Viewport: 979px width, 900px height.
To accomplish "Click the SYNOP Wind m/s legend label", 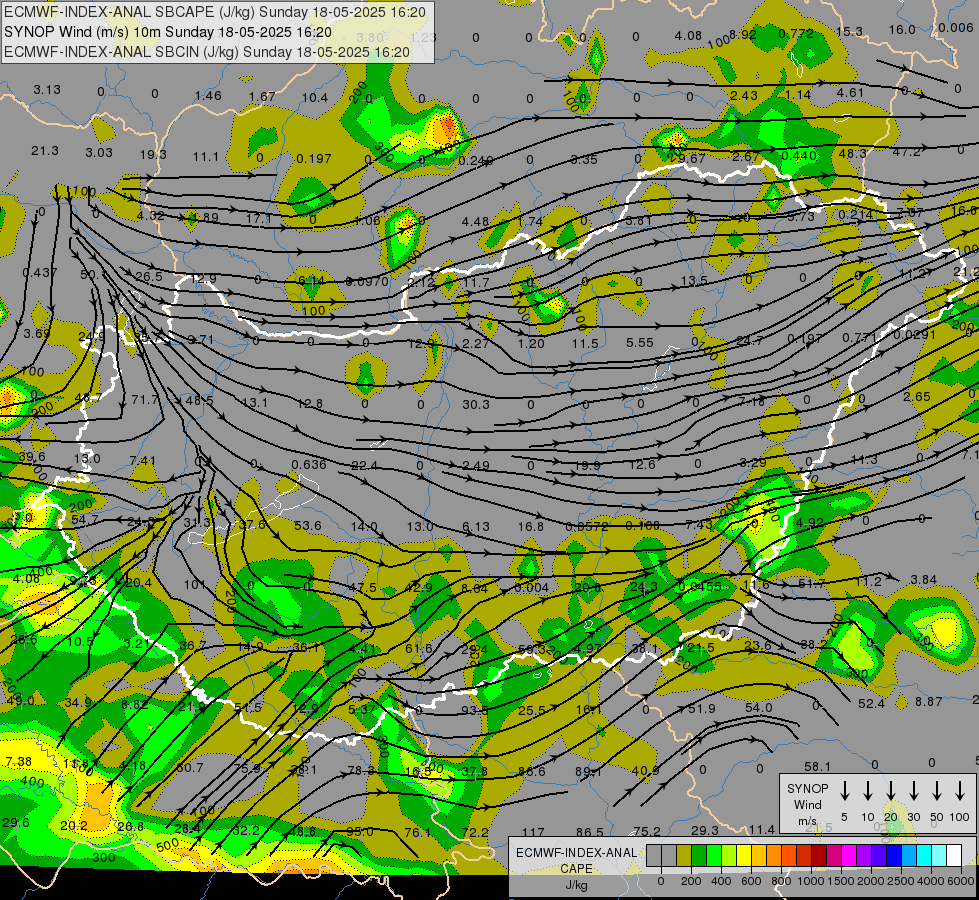I will (807, 805).
